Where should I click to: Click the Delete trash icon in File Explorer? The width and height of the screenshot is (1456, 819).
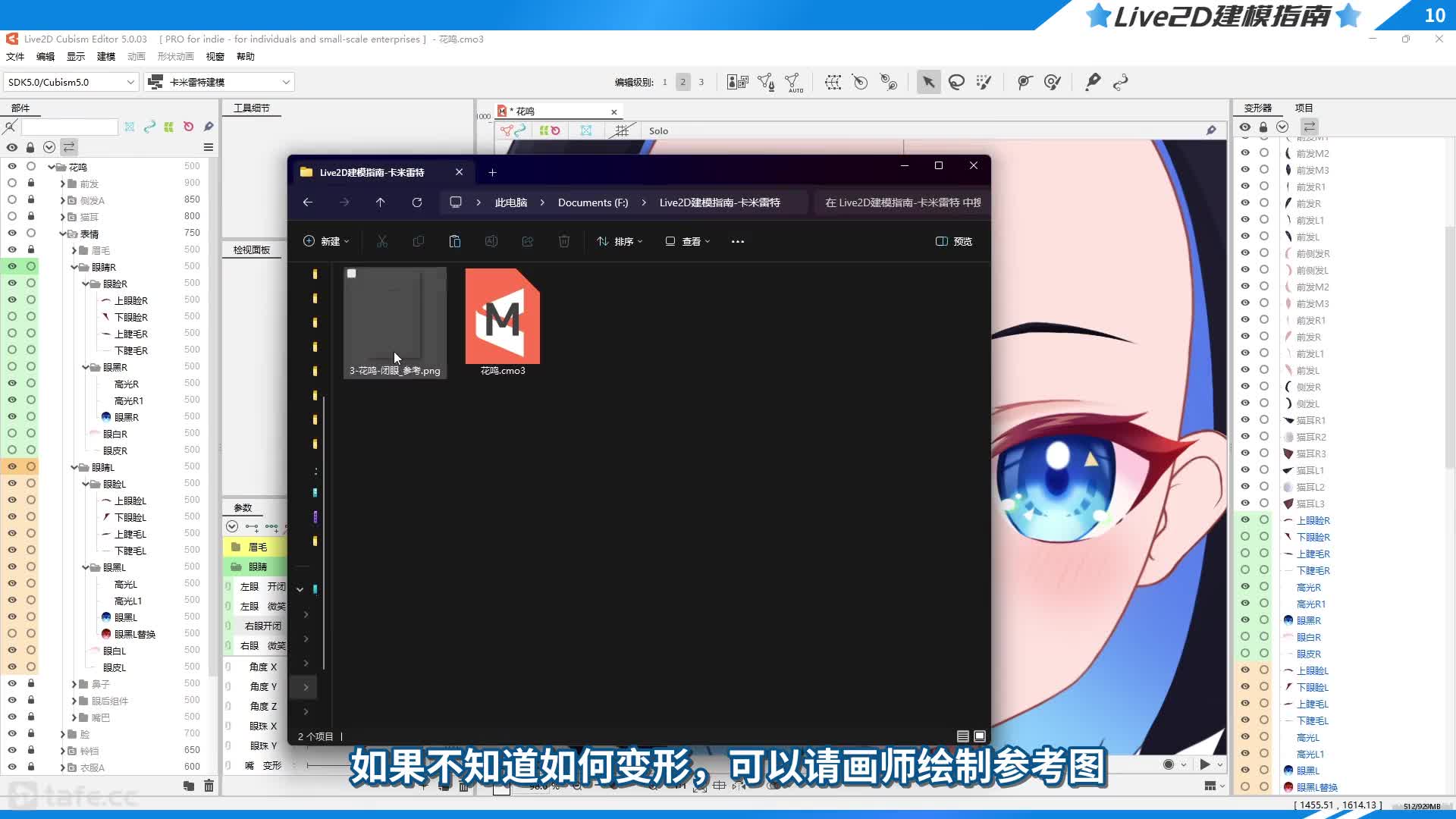[564, 241]
